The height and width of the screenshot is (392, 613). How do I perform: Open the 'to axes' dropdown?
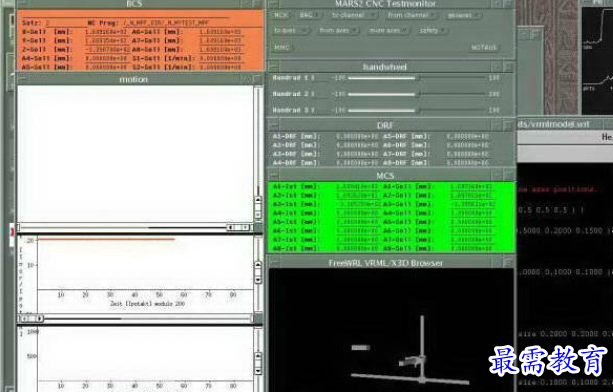point(291,30)
